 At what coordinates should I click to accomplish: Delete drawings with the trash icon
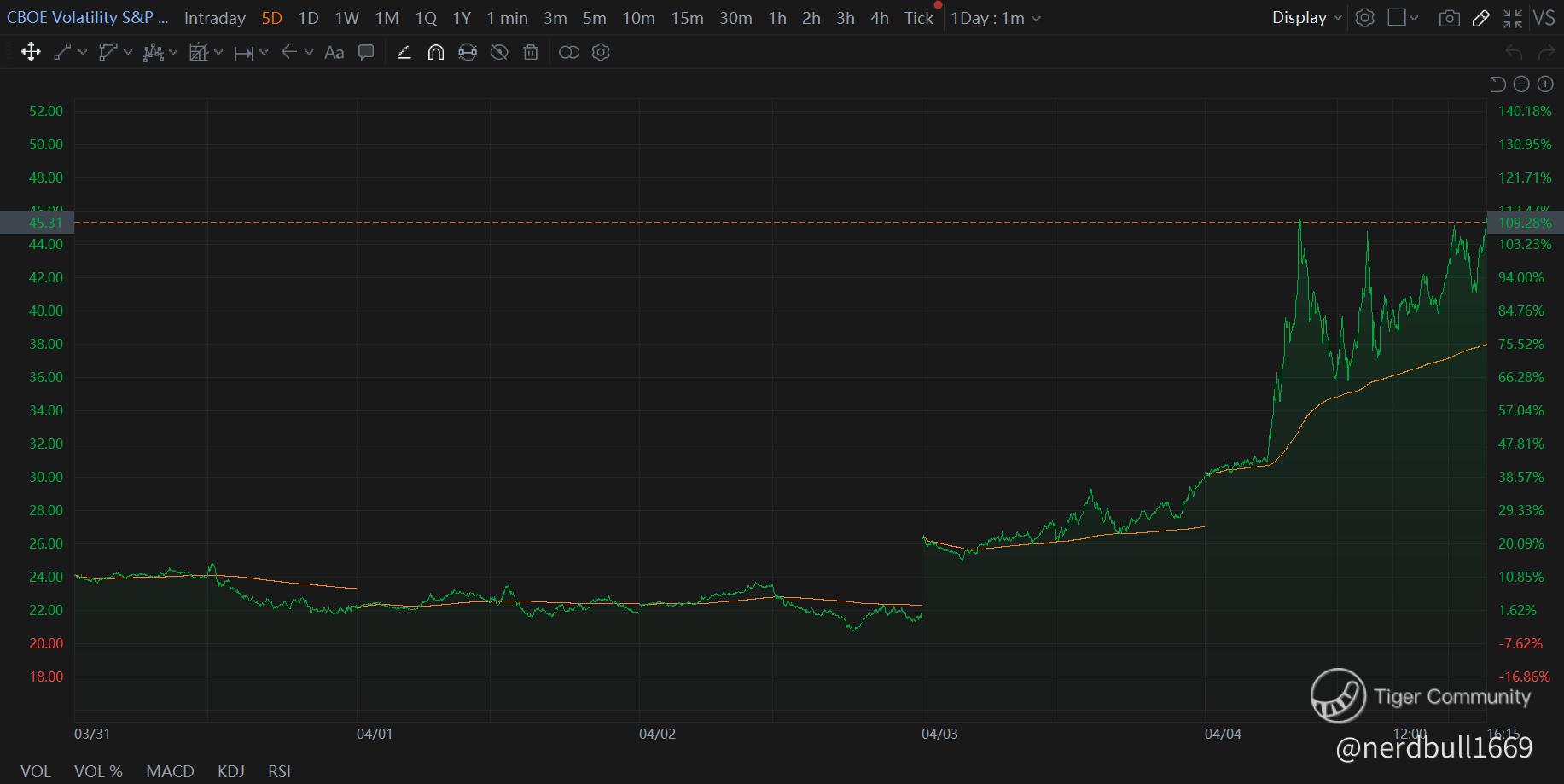pos(531,53)
